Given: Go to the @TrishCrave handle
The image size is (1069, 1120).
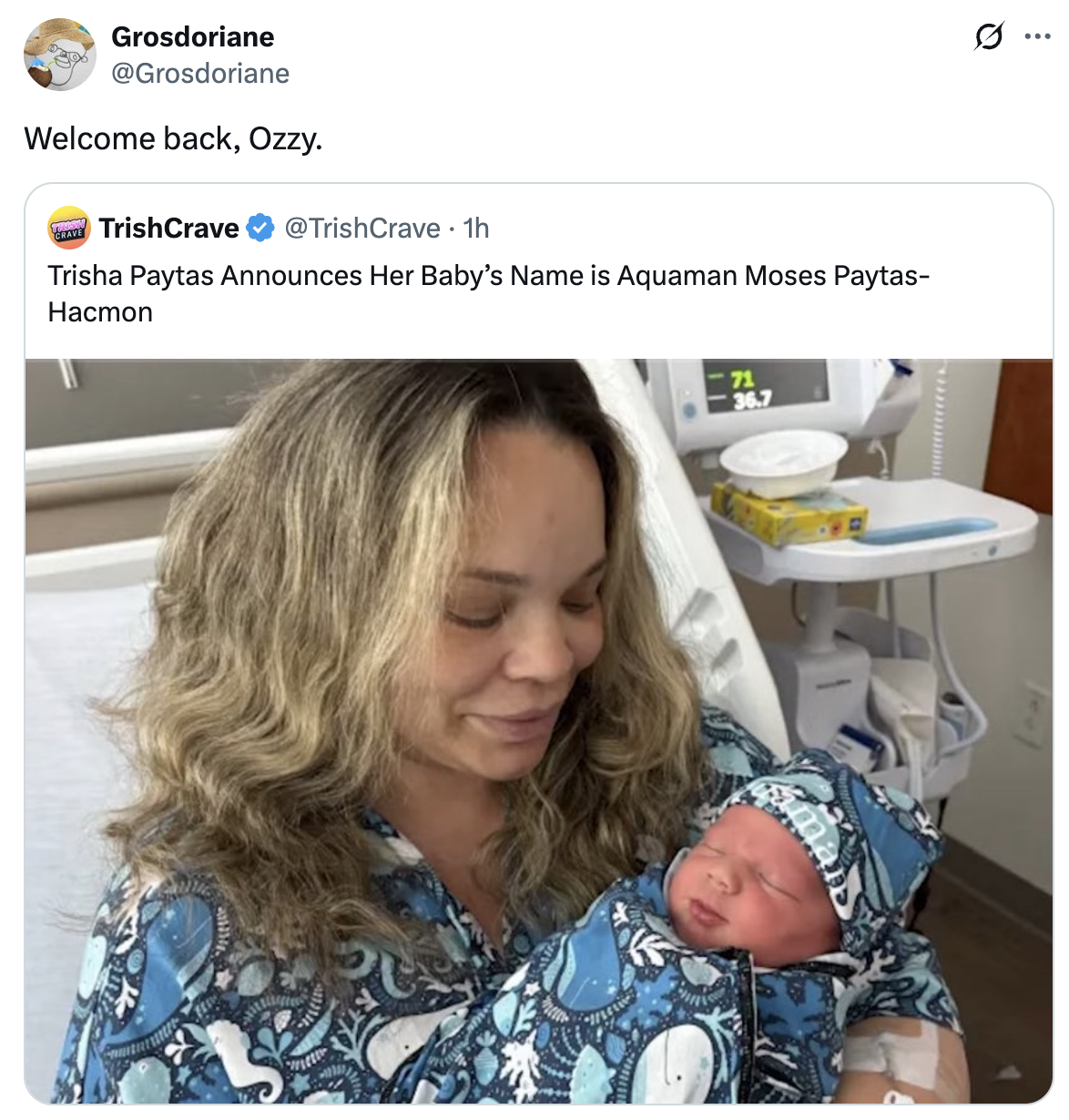Looking at the screenshot, I should click(x=362, y=228).
